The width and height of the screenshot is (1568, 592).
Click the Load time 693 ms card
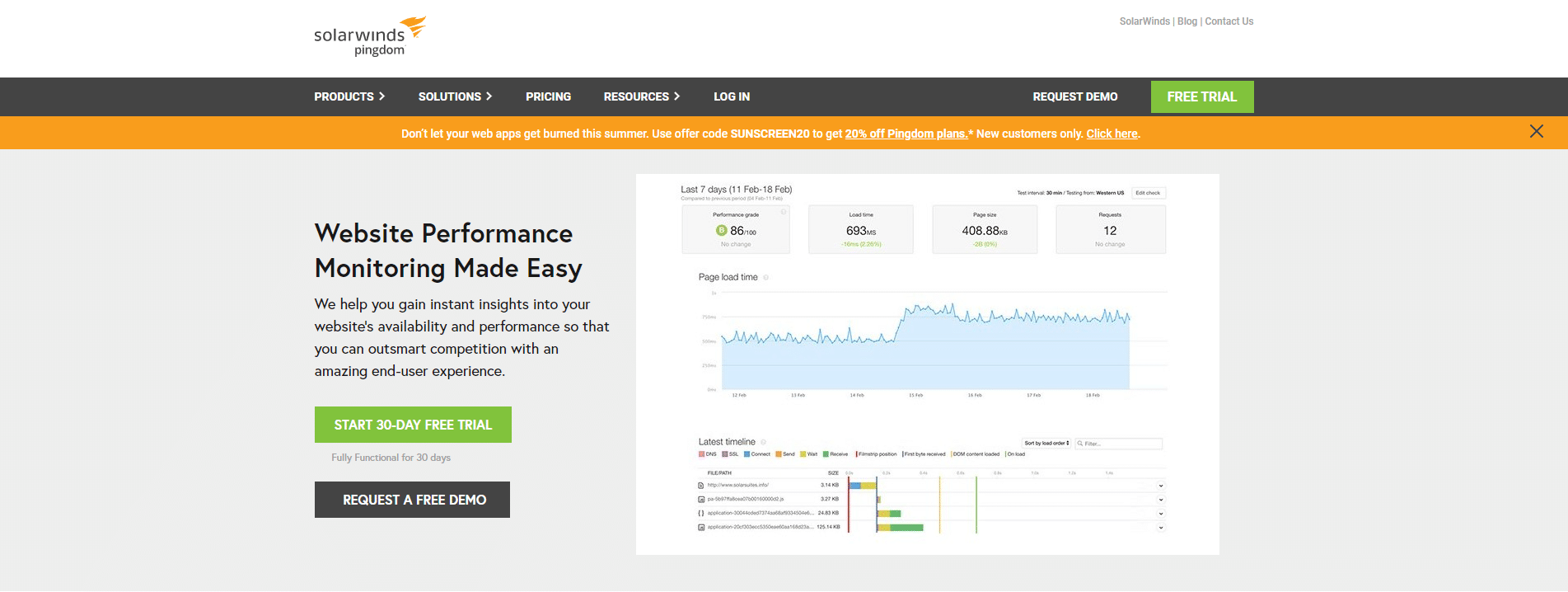(861, 229)
